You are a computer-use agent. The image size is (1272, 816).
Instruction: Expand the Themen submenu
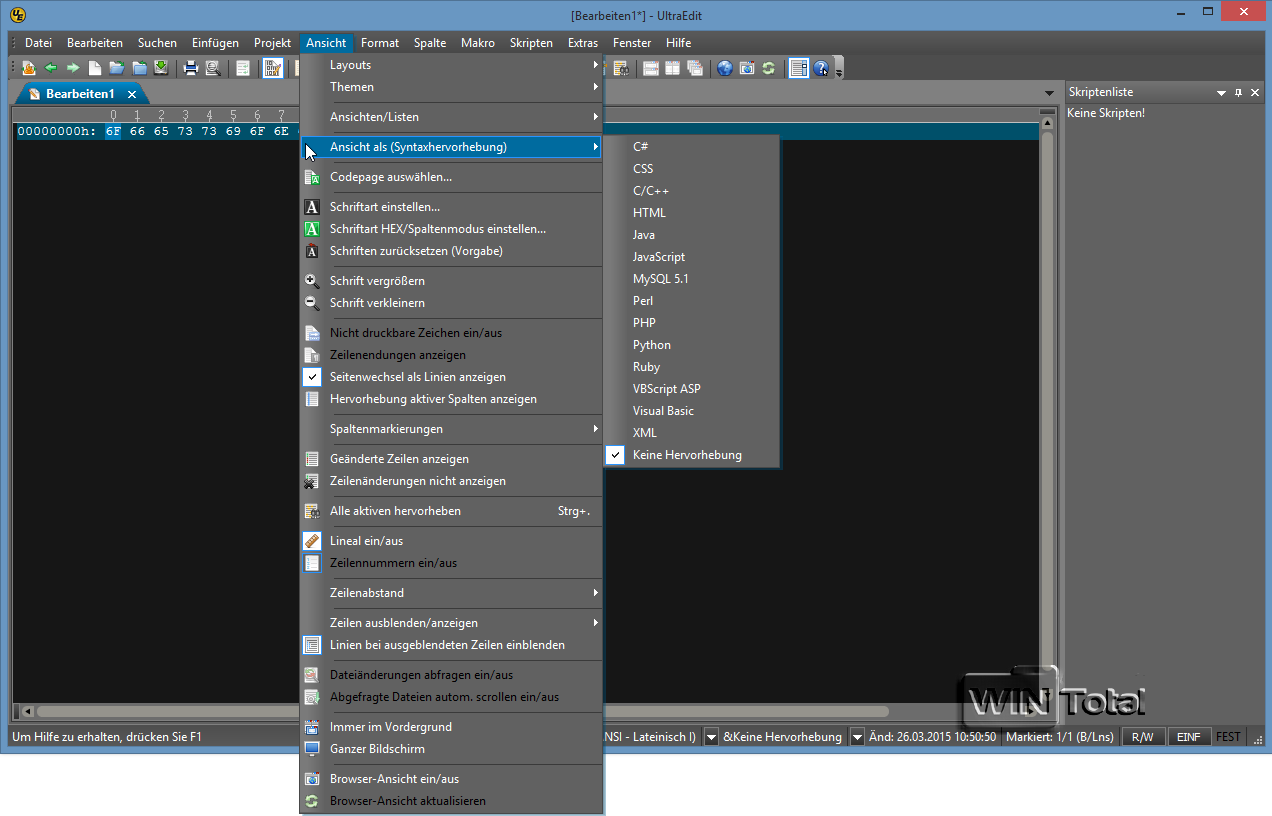(x=452, y=87)
